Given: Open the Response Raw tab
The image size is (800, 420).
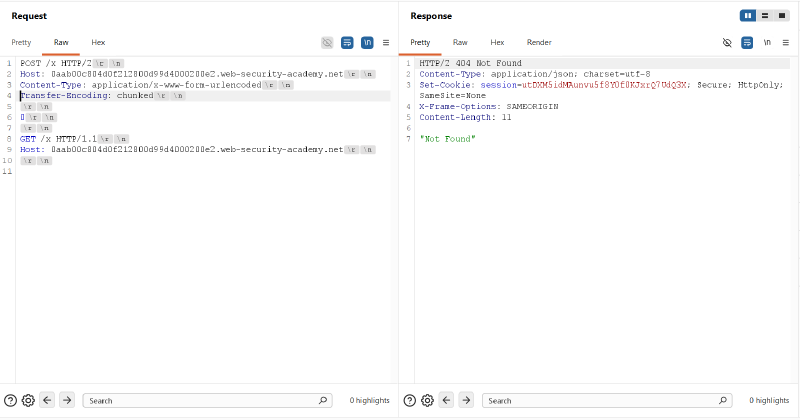Looking at the screenshot, I should pyautogui.click(x=460, y=42).
